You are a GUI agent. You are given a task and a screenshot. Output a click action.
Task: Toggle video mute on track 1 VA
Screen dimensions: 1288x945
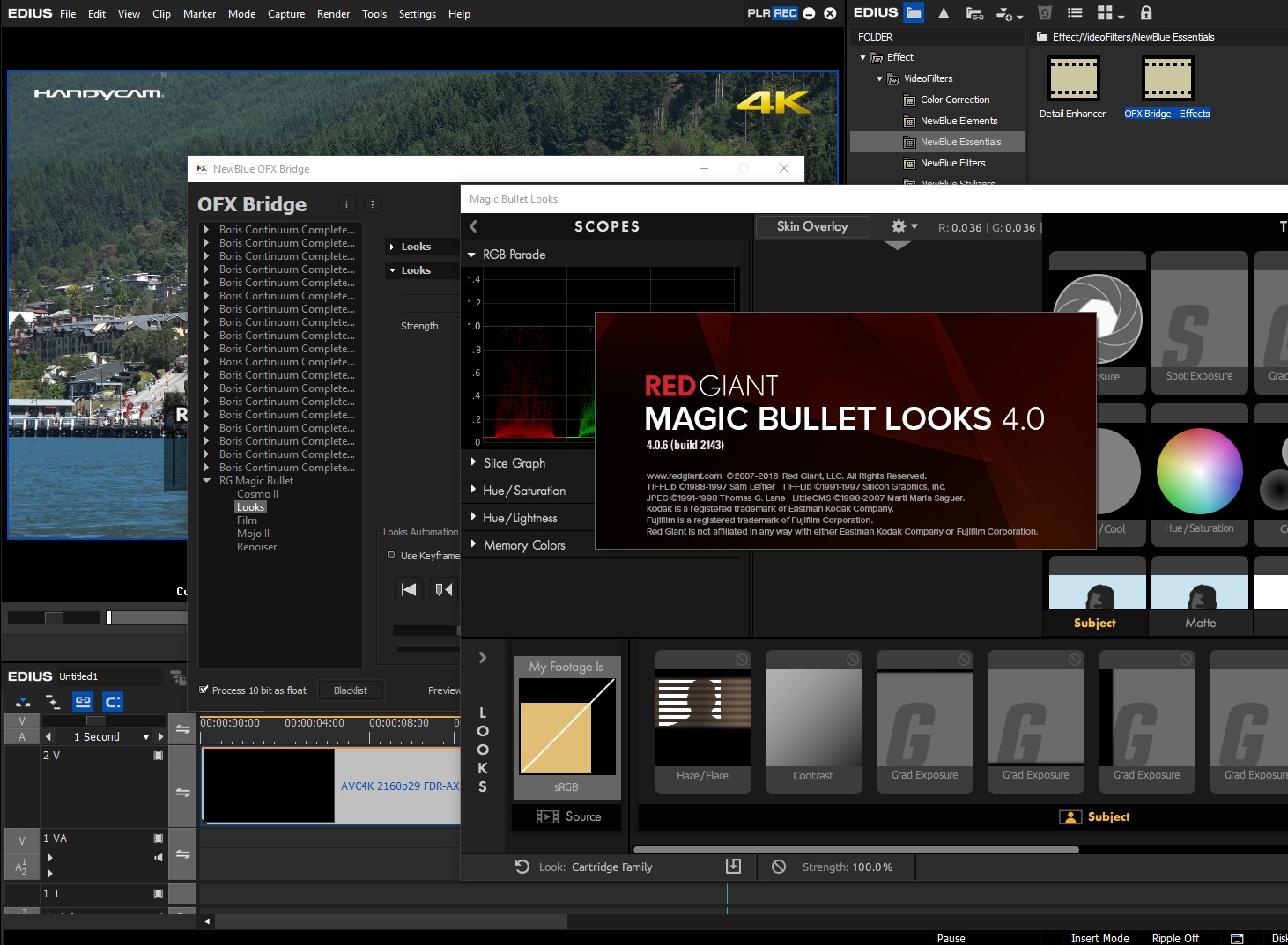pos(159,838)
